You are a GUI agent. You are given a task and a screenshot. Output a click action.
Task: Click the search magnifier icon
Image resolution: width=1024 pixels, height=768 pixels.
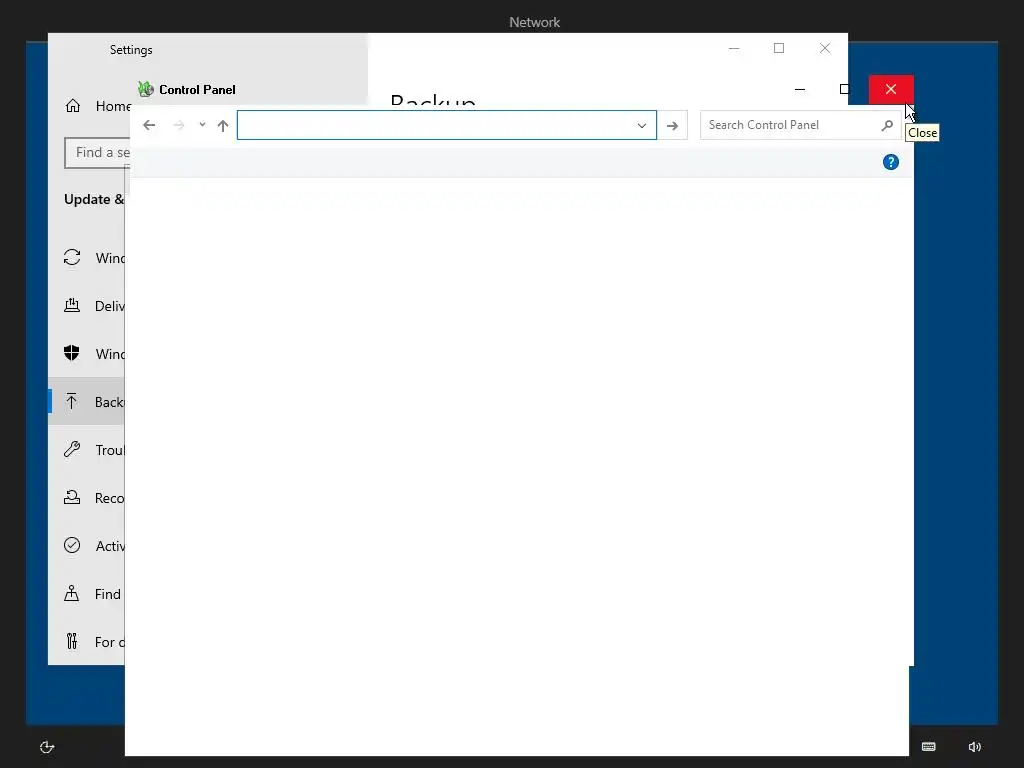[887, 125]
